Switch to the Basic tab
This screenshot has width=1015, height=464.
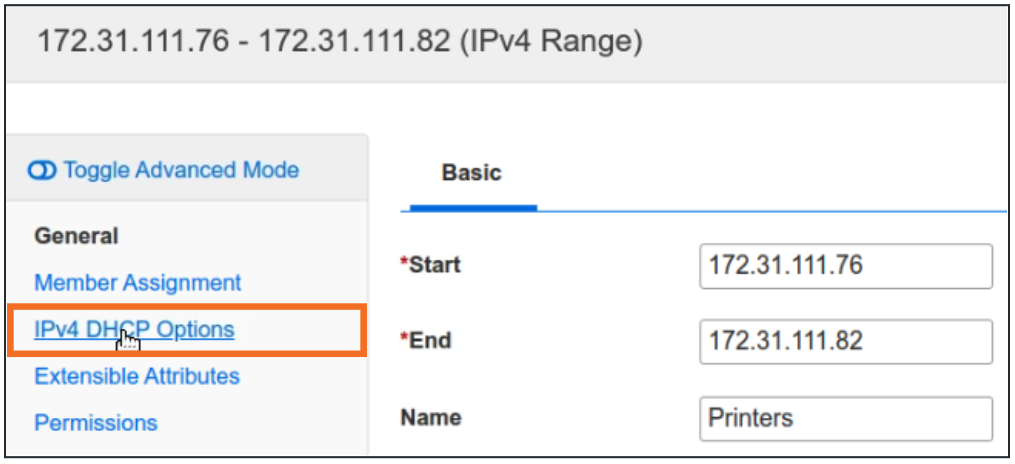[471, 173]
